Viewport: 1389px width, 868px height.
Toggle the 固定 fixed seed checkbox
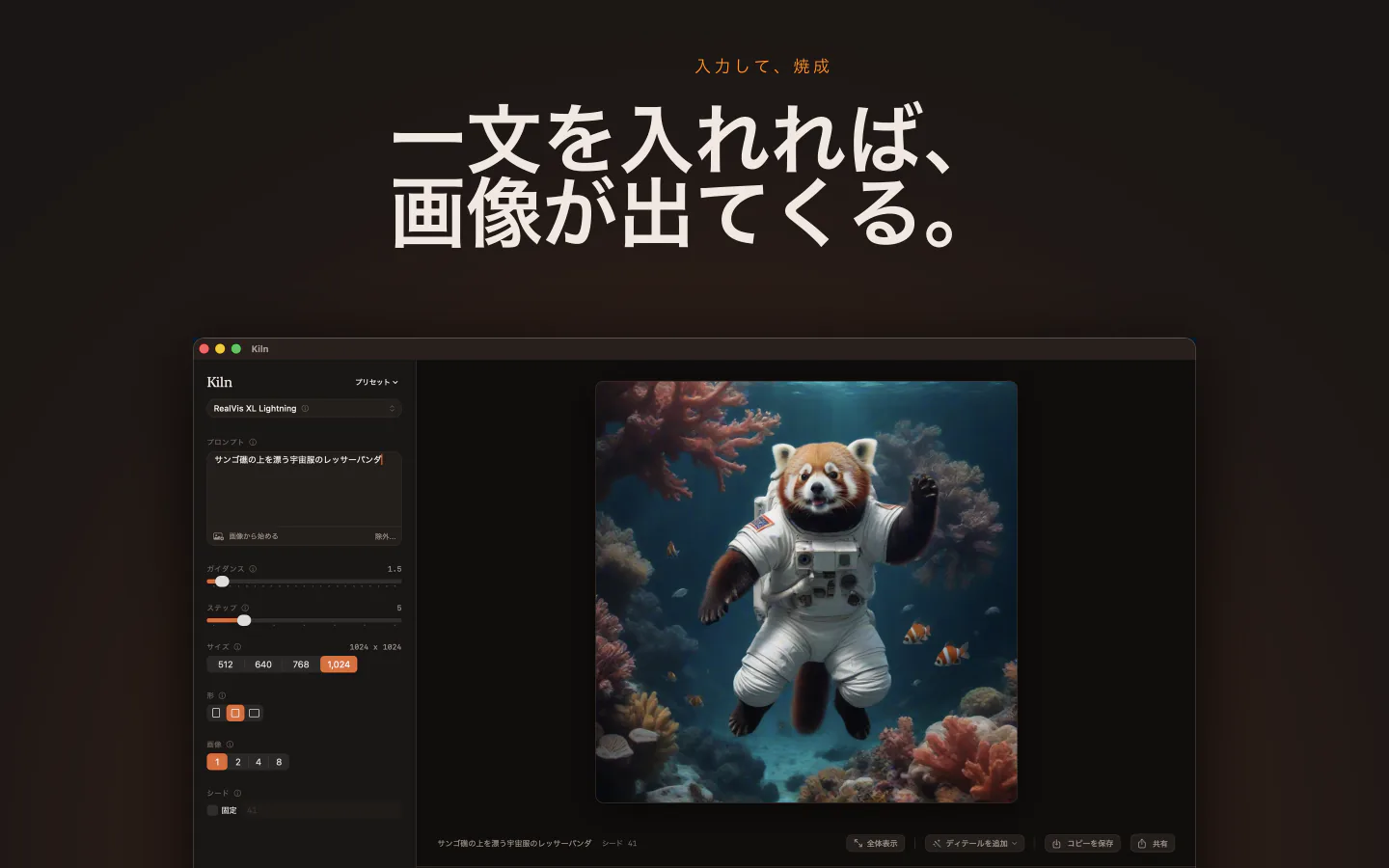click(212, 810)
